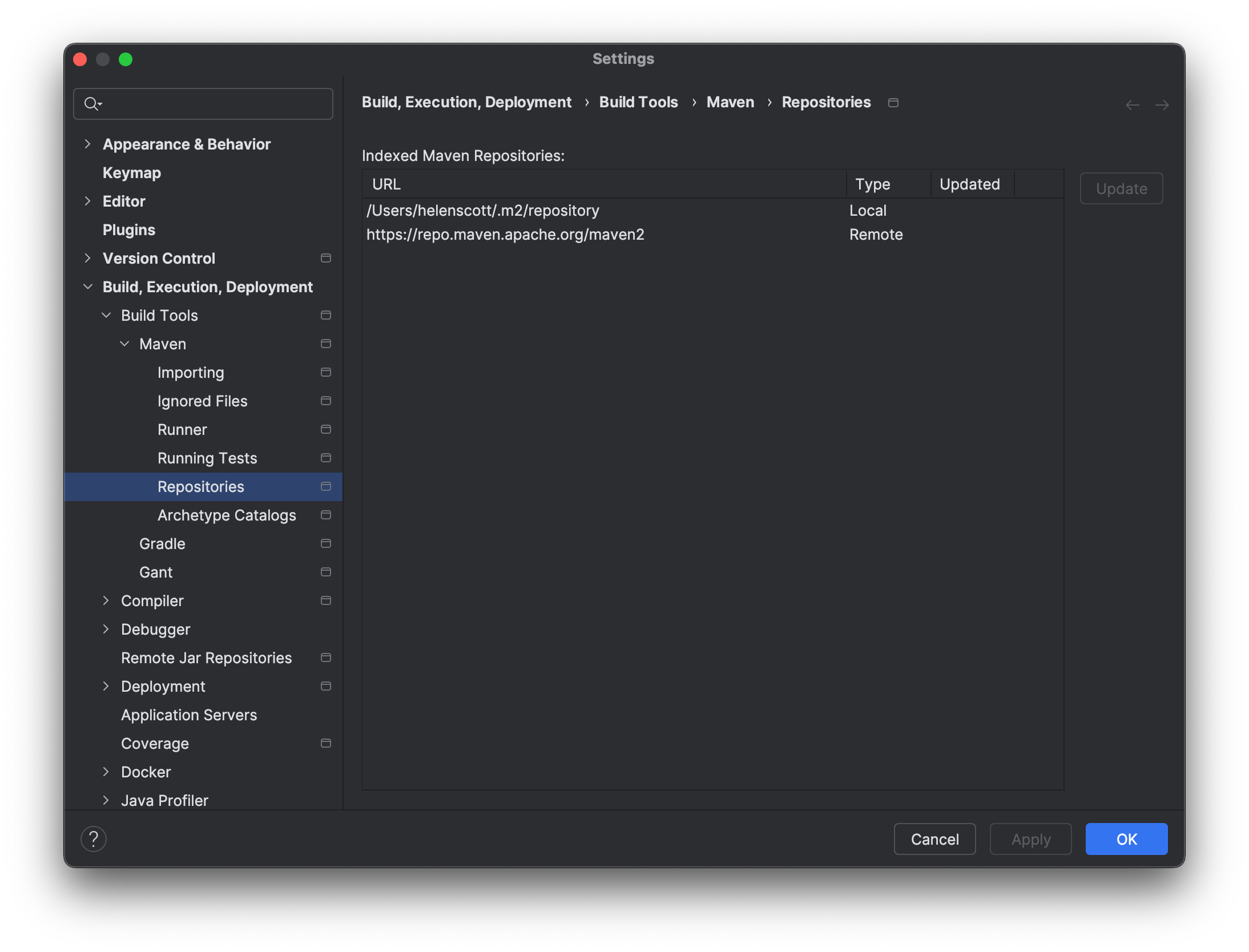The height and width of the screenshot is (952, 1249).
Task: Navigate to Maven via the breadcrumb
Action: [730, 102]
